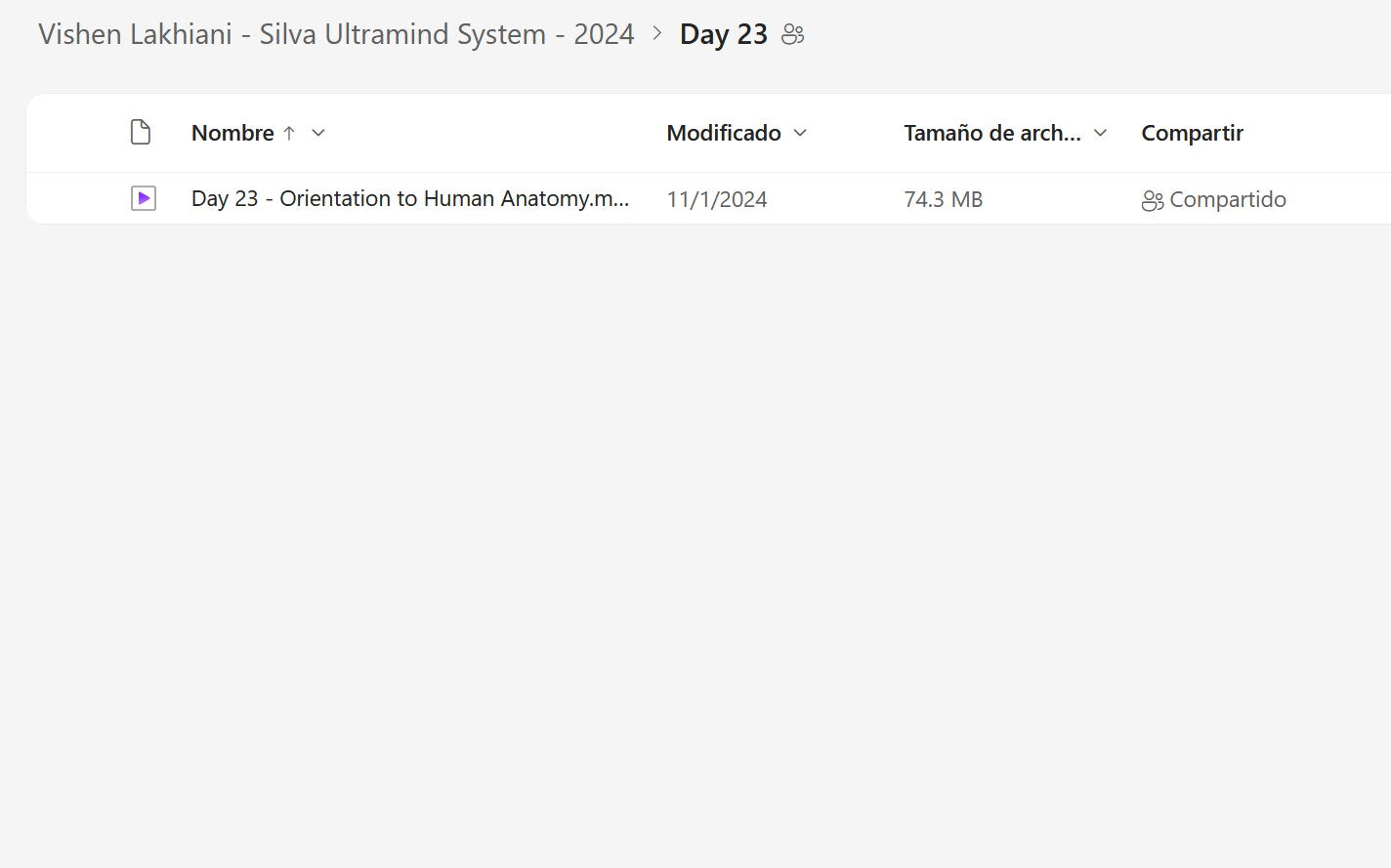This screenshot has width=1391, height=868.
Task: Click the shared people icon beside Day 23
Action: [x=793, y=35]
